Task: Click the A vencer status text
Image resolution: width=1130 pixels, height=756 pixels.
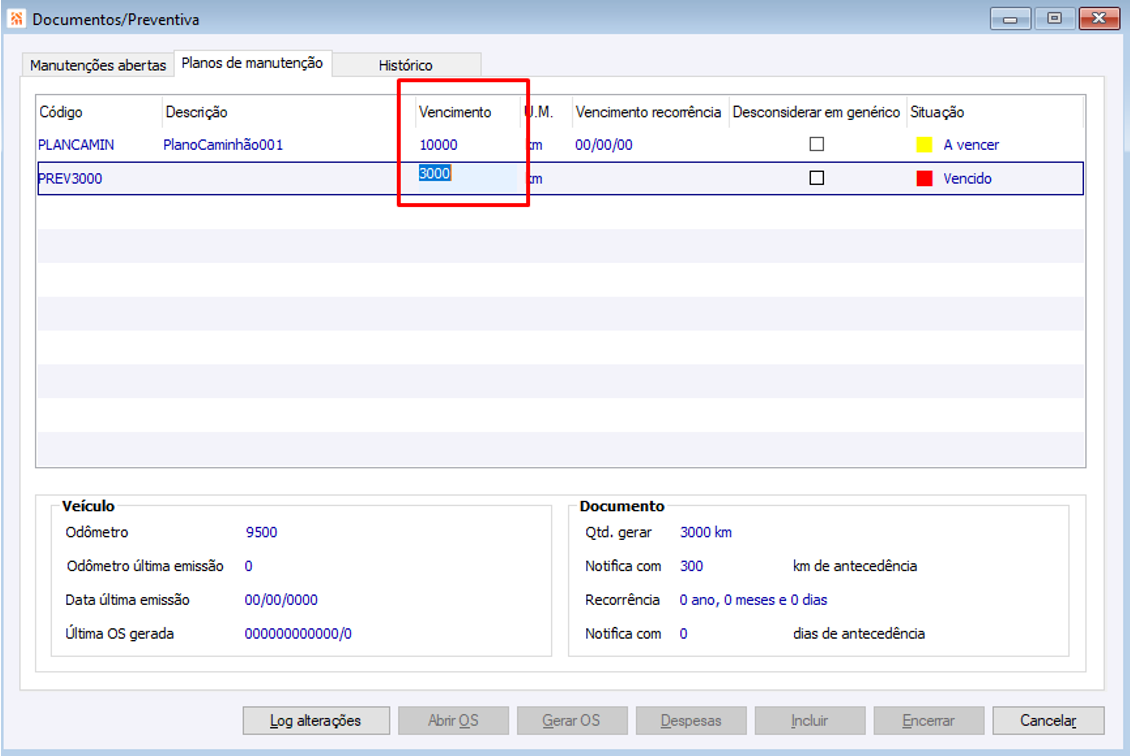Action: (971, 145)
